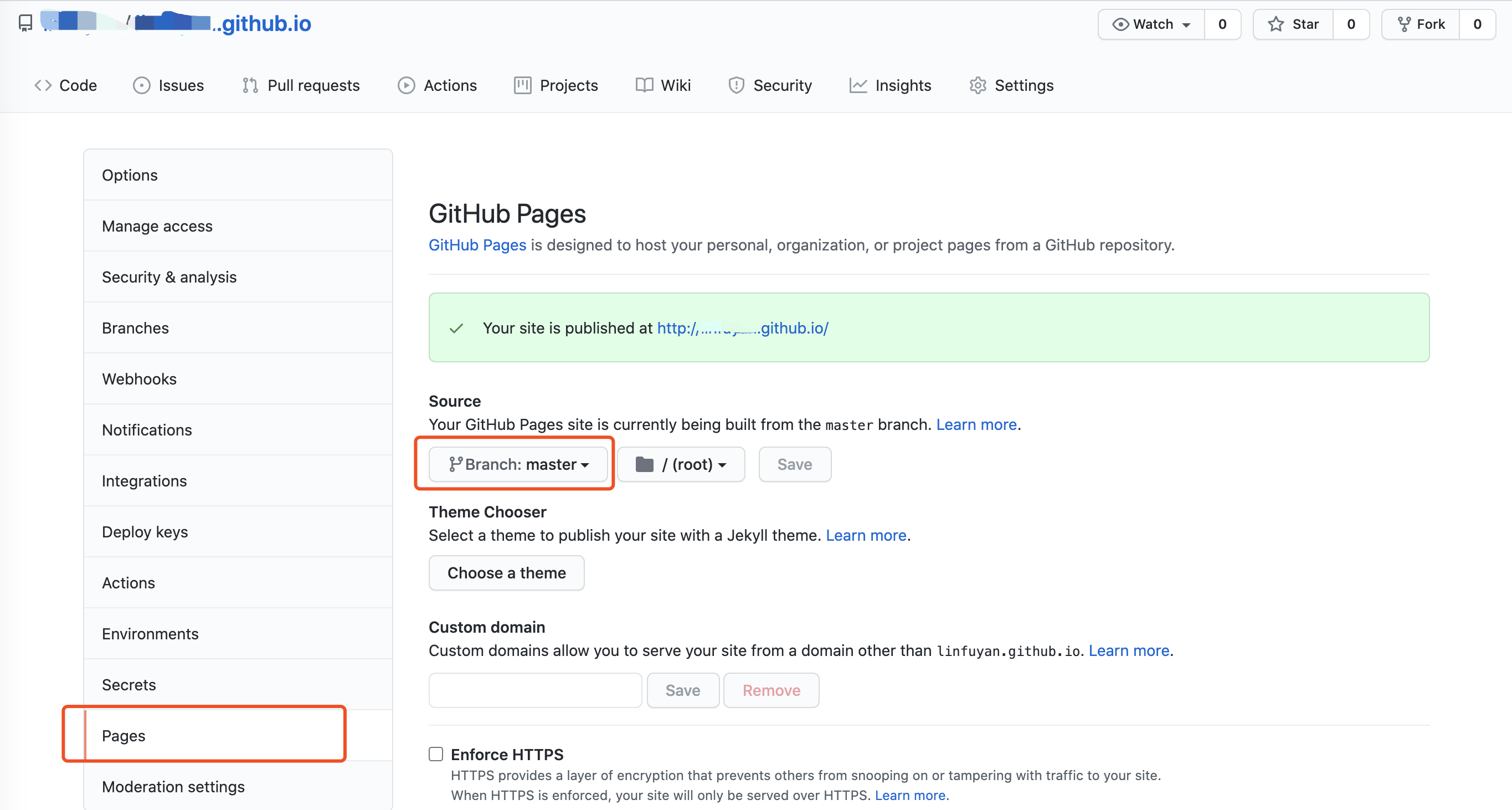This screenshot has height=810, width=1512.
Task: Click the star count number
Action: 1351,24
